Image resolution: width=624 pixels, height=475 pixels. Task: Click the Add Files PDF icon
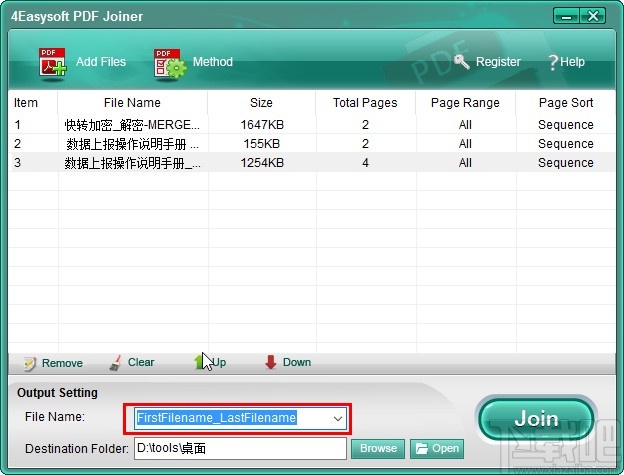pos(53,62)
